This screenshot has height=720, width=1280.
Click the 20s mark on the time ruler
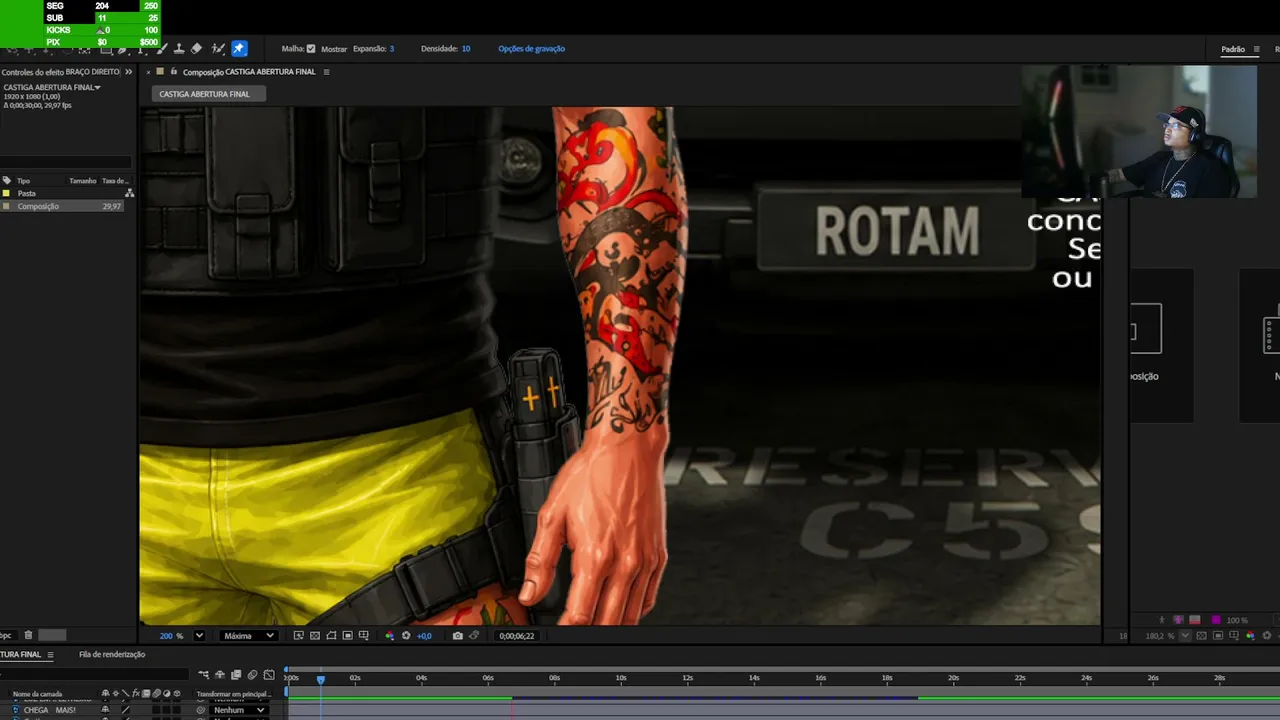click(x=953, y=678)
